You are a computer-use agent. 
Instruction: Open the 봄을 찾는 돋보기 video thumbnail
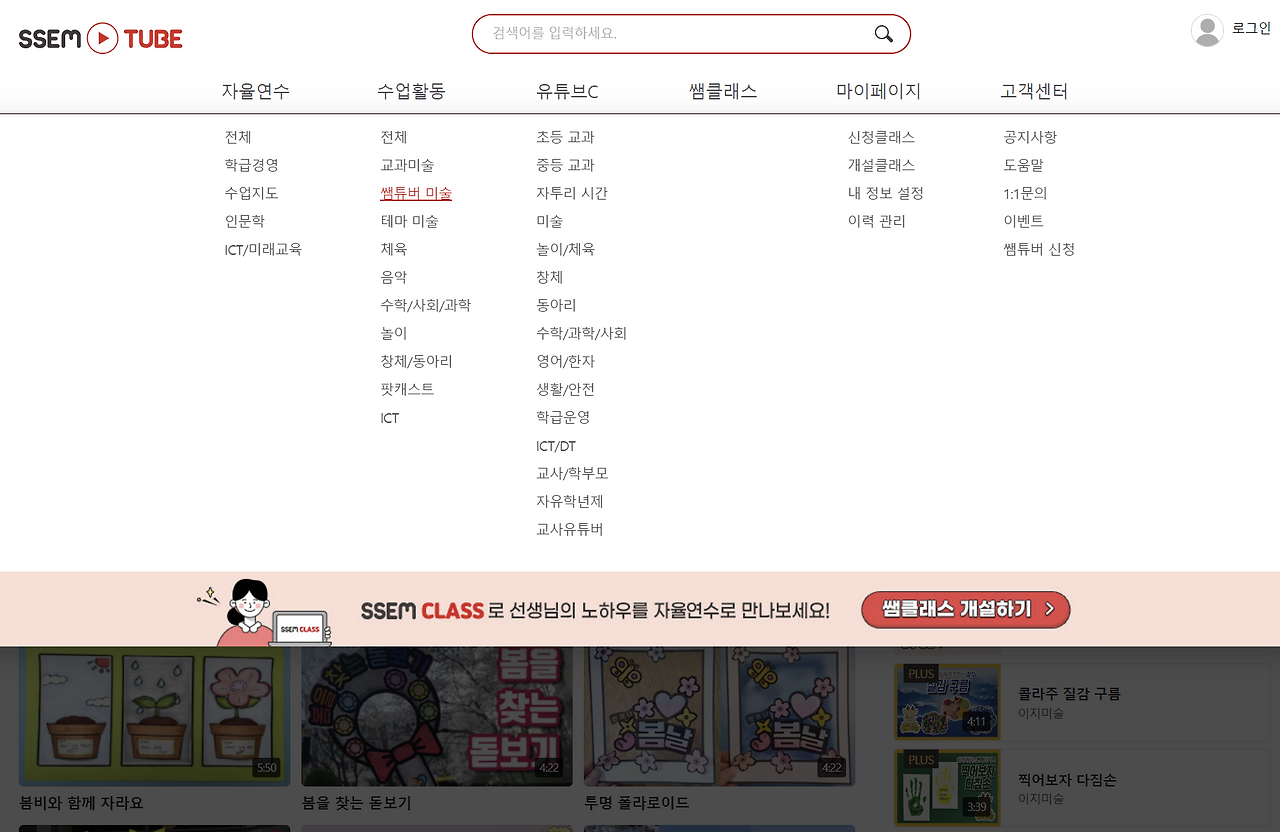(436, 714)
